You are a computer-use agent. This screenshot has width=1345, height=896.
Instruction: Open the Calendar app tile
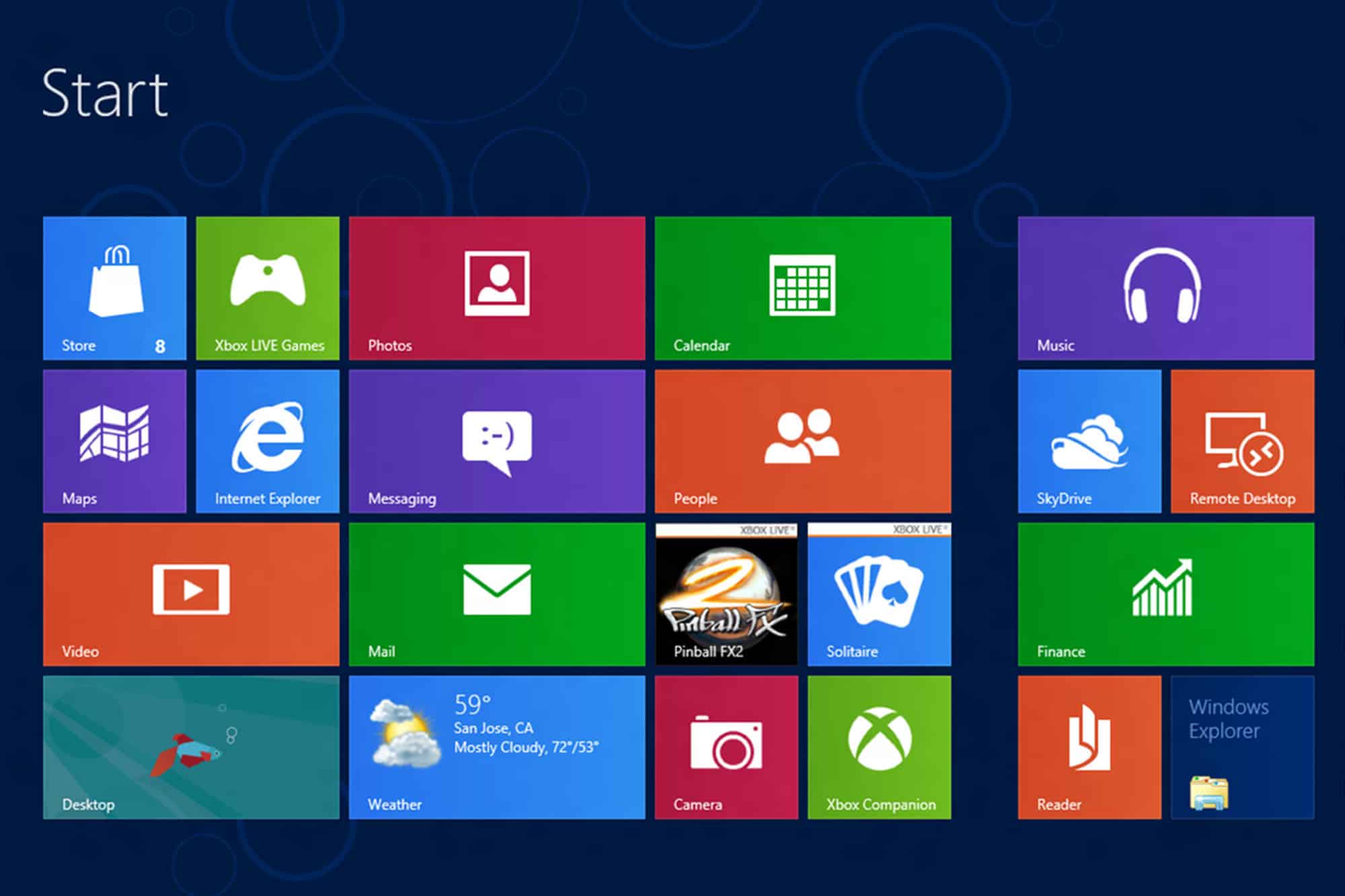pyautogui.click(x=802, y=288)
